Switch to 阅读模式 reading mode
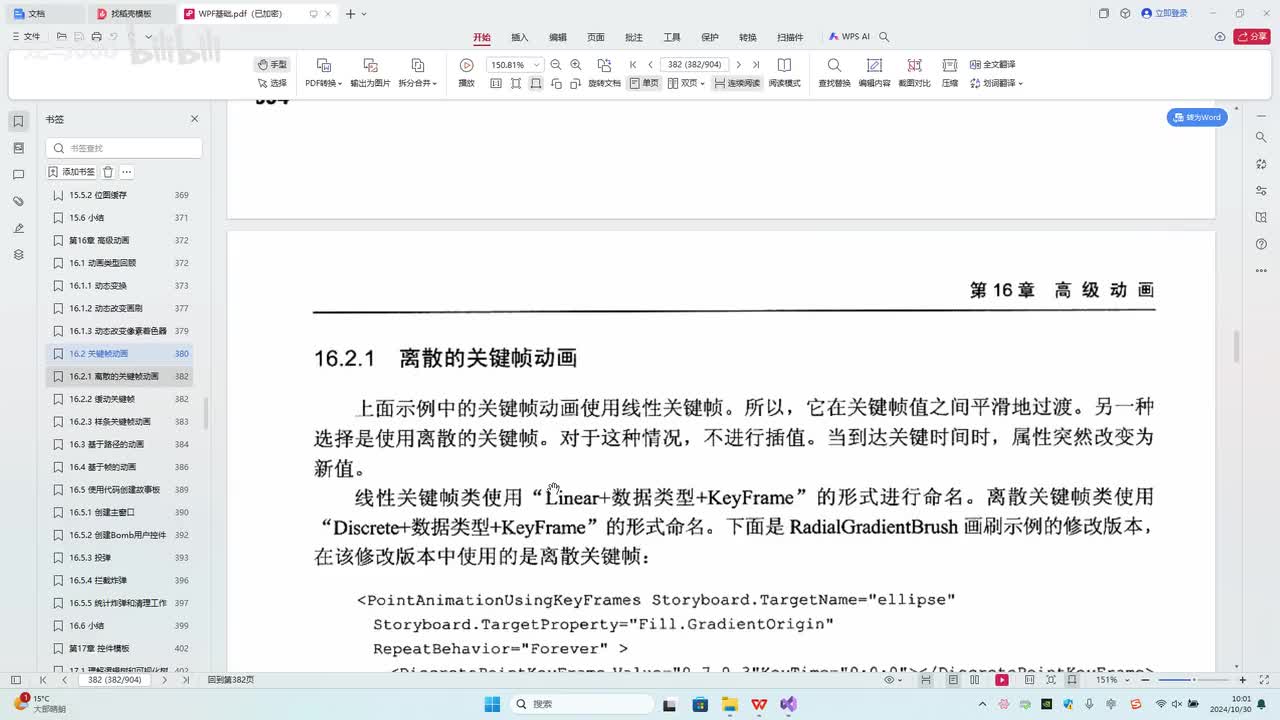1280x720 pixels. (784, 73)
